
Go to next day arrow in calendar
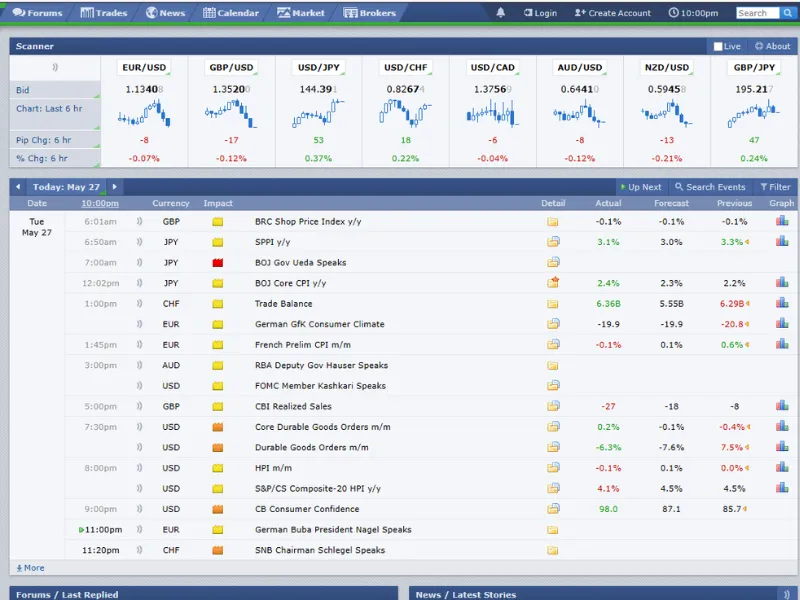[115, 187]
